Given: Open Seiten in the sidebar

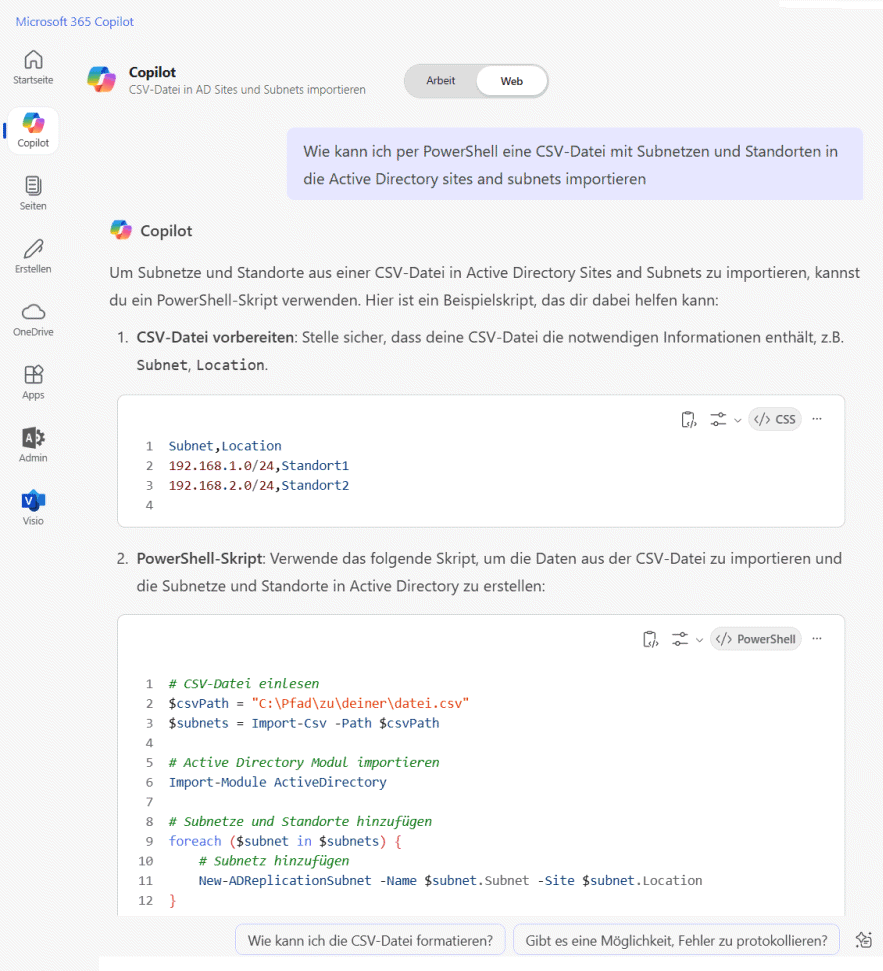Looking at the screenshot, I should [x=33, y=193].
